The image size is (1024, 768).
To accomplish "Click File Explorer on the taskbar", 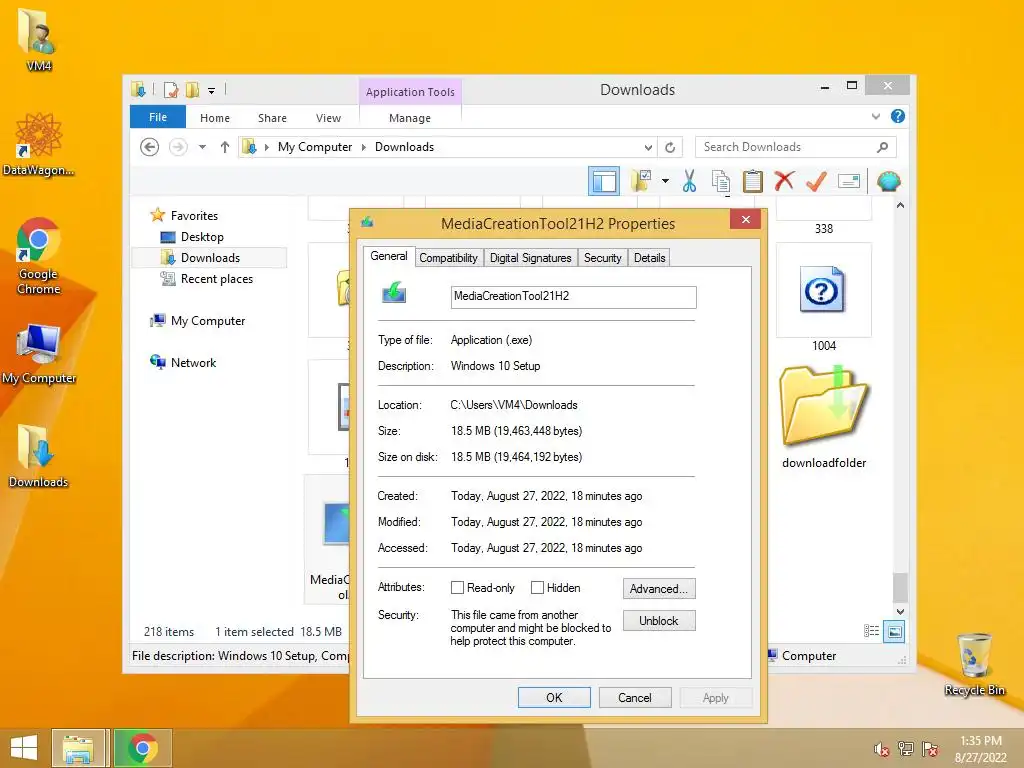I will point(78,748).
